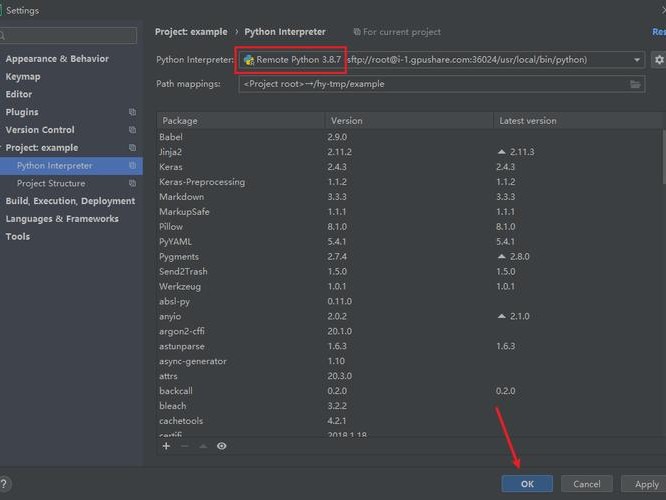Click project-level icon next to Python Interpreter
Image resolution: width=666 pixels, height=500 pixels.
tap(133, 165)
